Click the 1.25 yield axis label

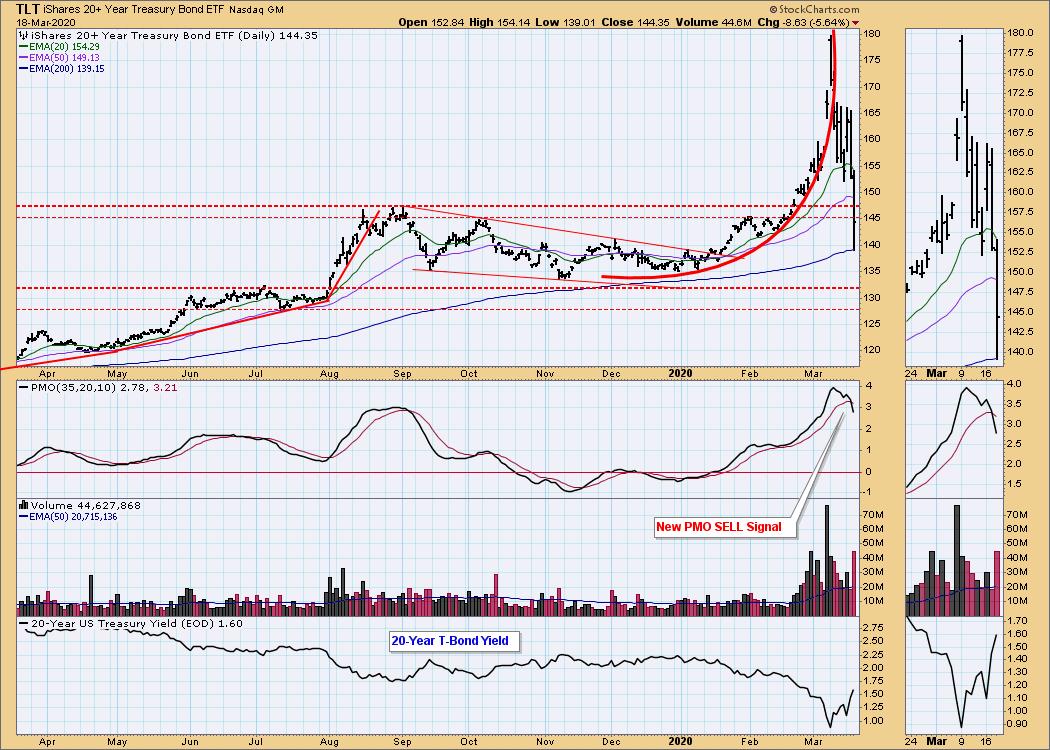(x=873, y=707)
